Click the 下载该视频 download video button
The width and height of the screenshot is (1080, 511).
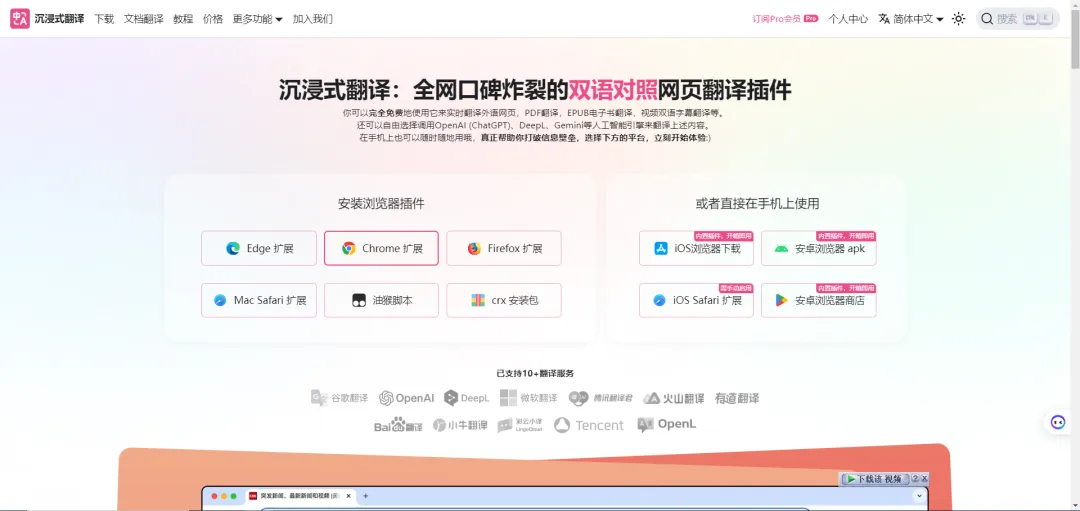click(x=873, y=479)
